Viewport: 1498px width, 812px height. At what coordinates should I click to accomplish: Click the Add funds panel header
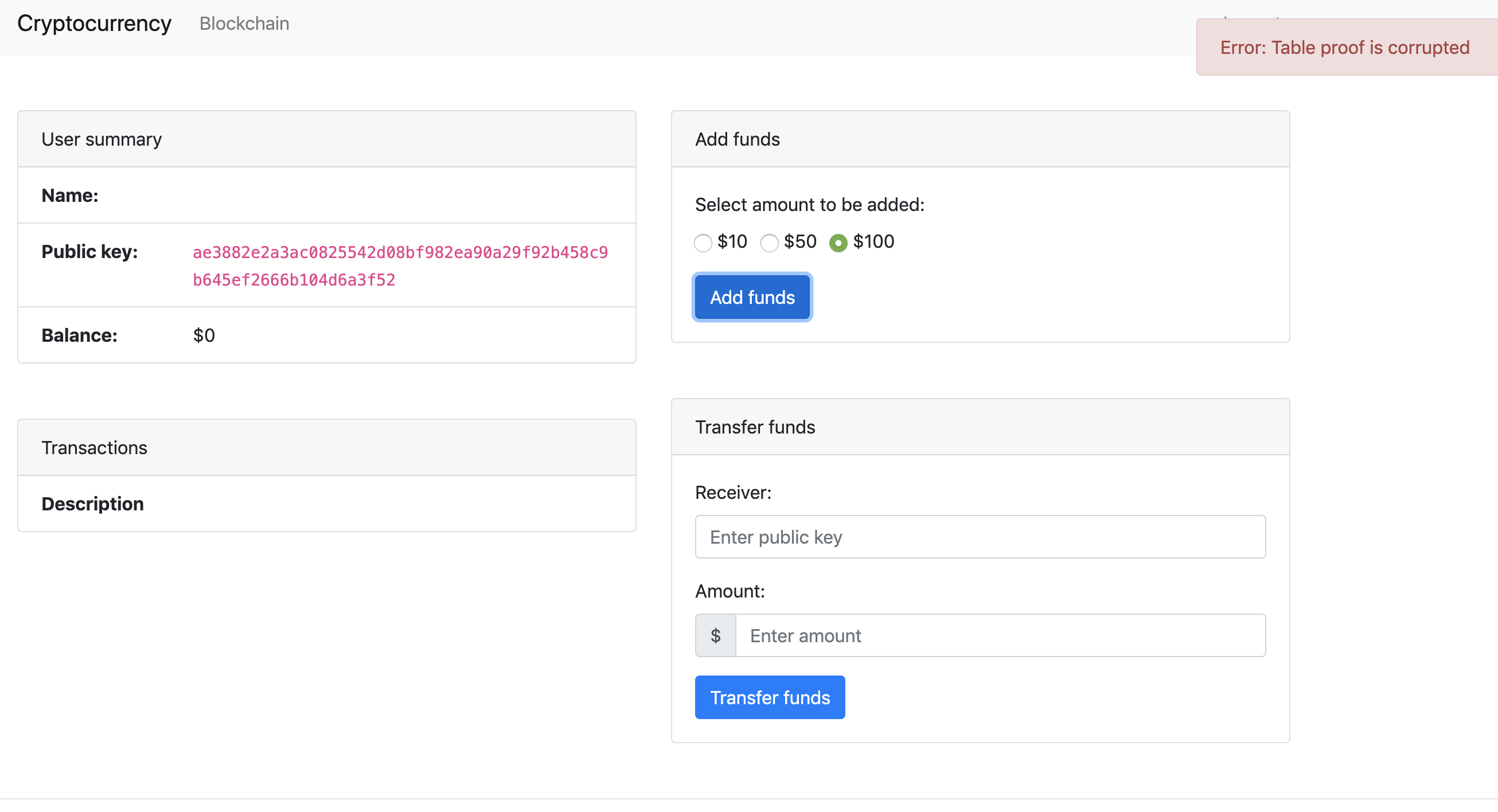coord(738,139)
